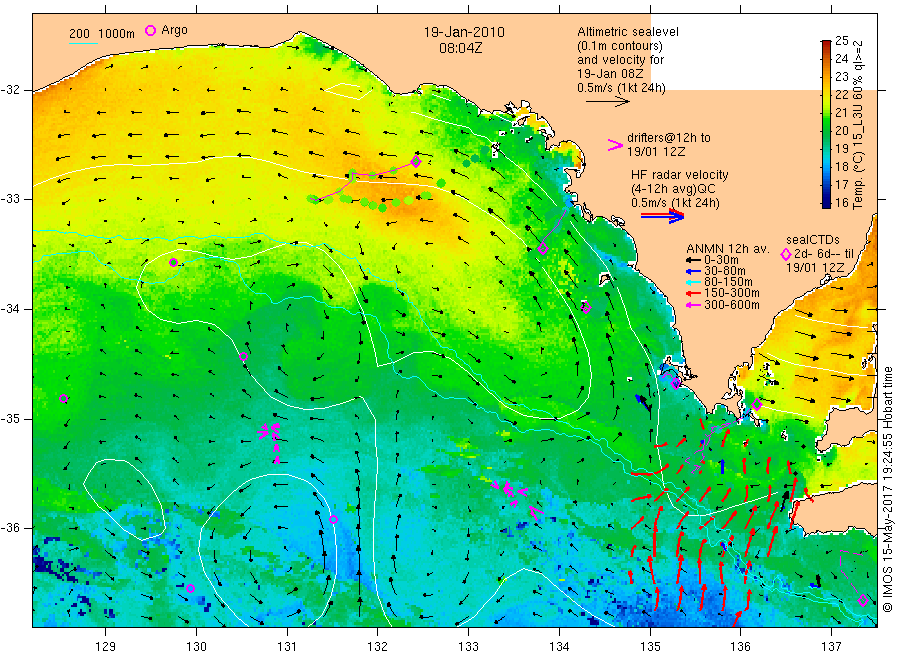Select the black 0-30m legend arrow
Viewport: 900px width, 660px height.
(693, 260)
